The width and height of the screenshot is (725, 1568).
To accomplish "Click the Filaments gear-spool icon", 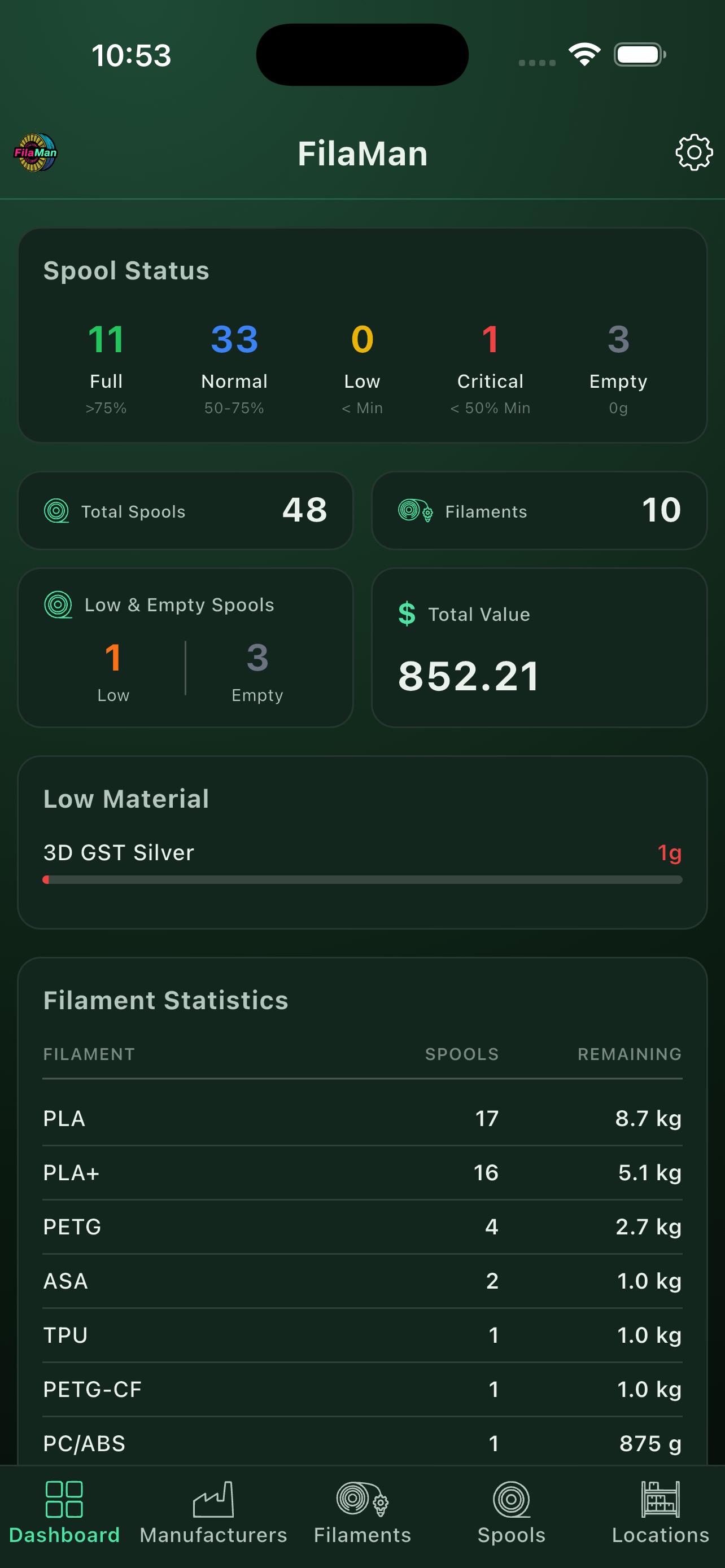I will click(x=414, y=511).
